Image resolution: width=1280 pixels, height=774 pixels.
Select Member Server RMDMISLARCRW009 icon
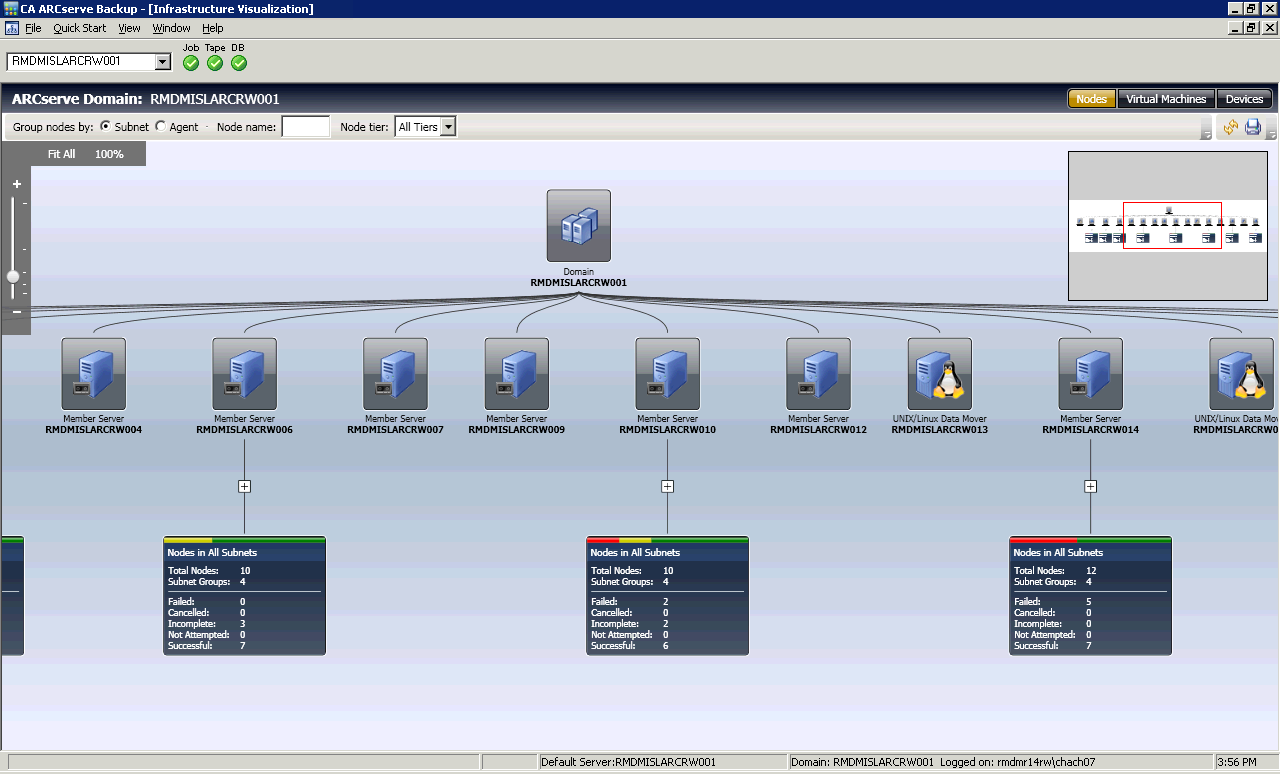pos(516,373)
